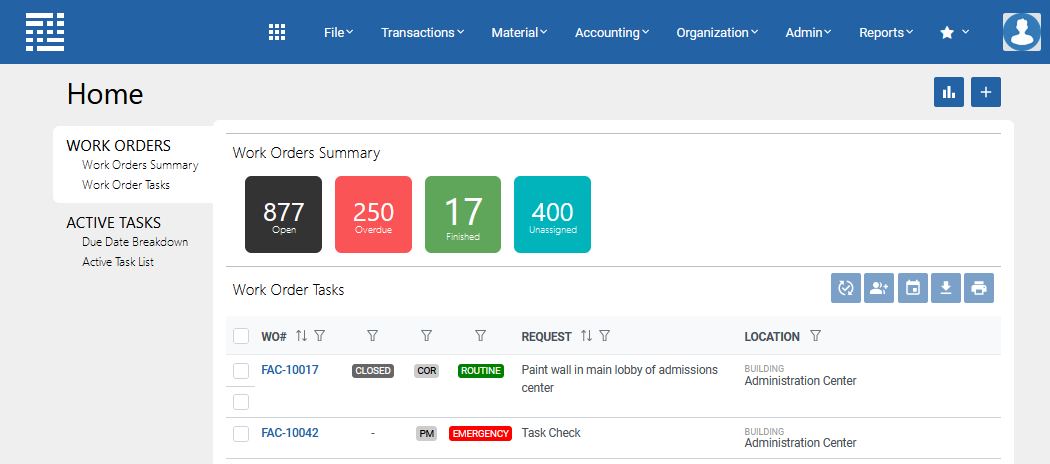1050x464 pixels.
Task: Check the box for FAC-10017
Action: pos(241,371)
